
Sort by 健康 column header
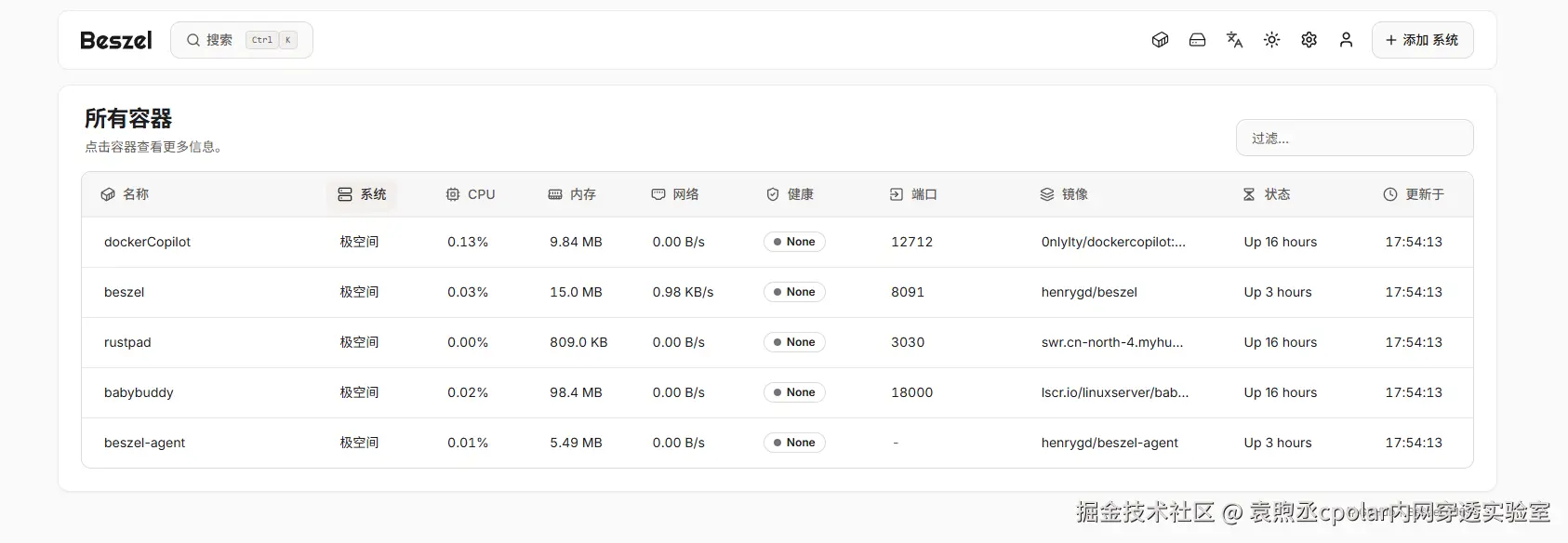coord(790,194)
